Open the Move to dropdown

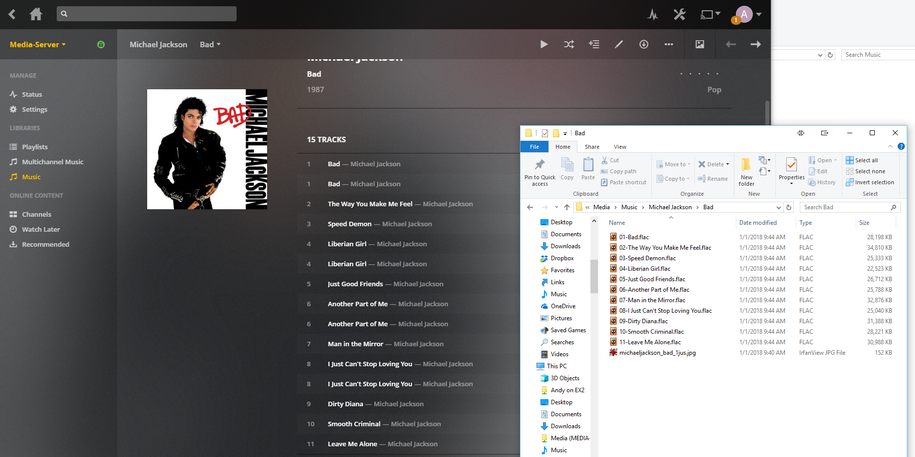click(673, 165)
